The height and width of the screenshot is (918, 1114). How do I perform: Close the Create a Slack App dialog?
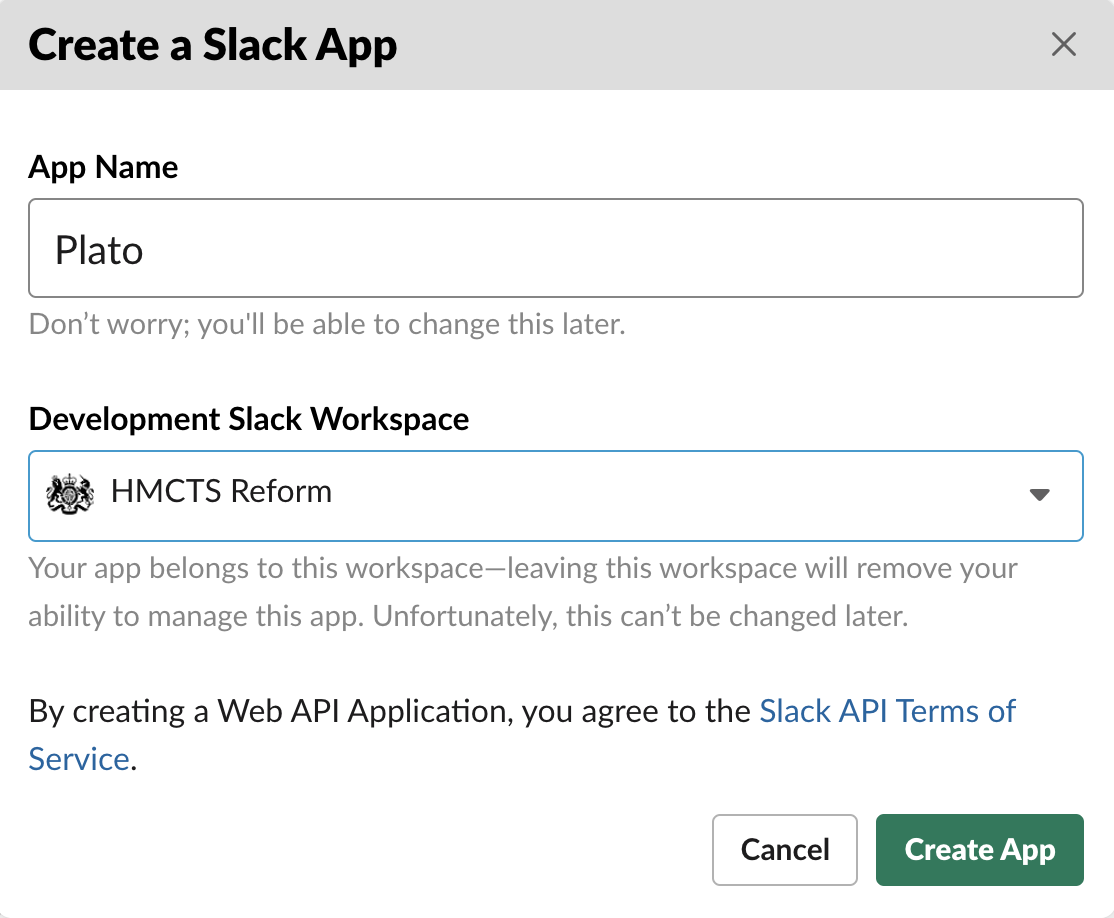coord(1063,45)
